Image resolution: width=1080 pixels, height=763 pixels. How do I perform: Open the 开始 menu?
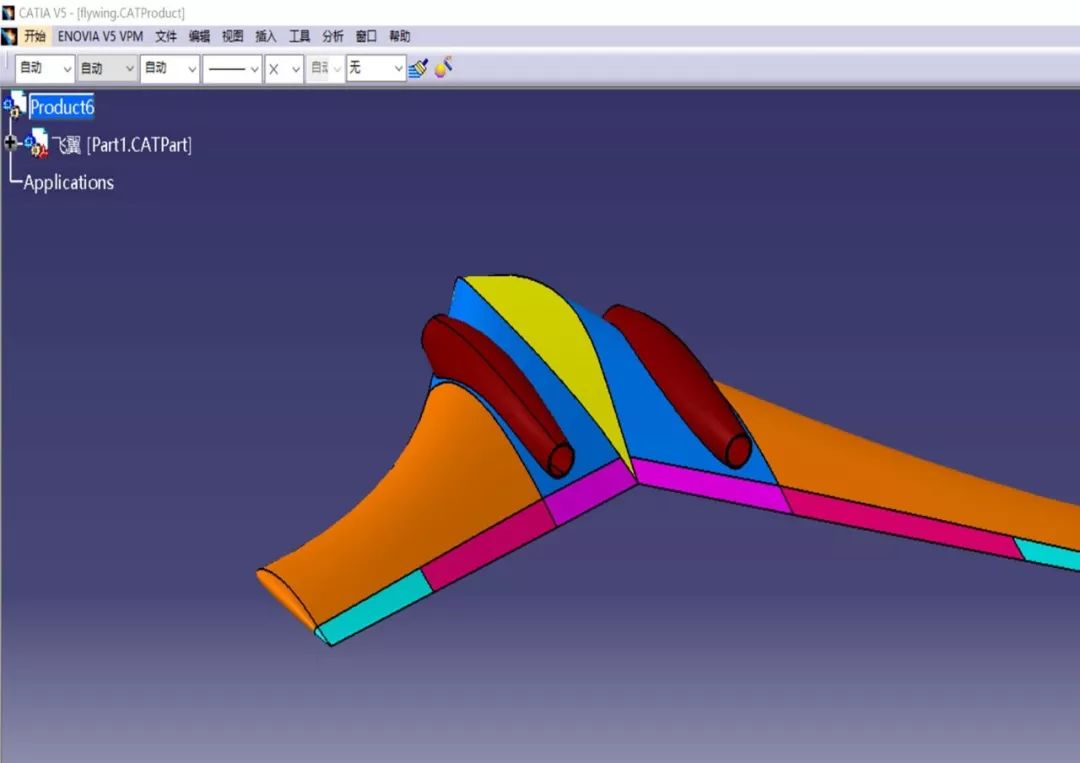(x=35, y=37)
